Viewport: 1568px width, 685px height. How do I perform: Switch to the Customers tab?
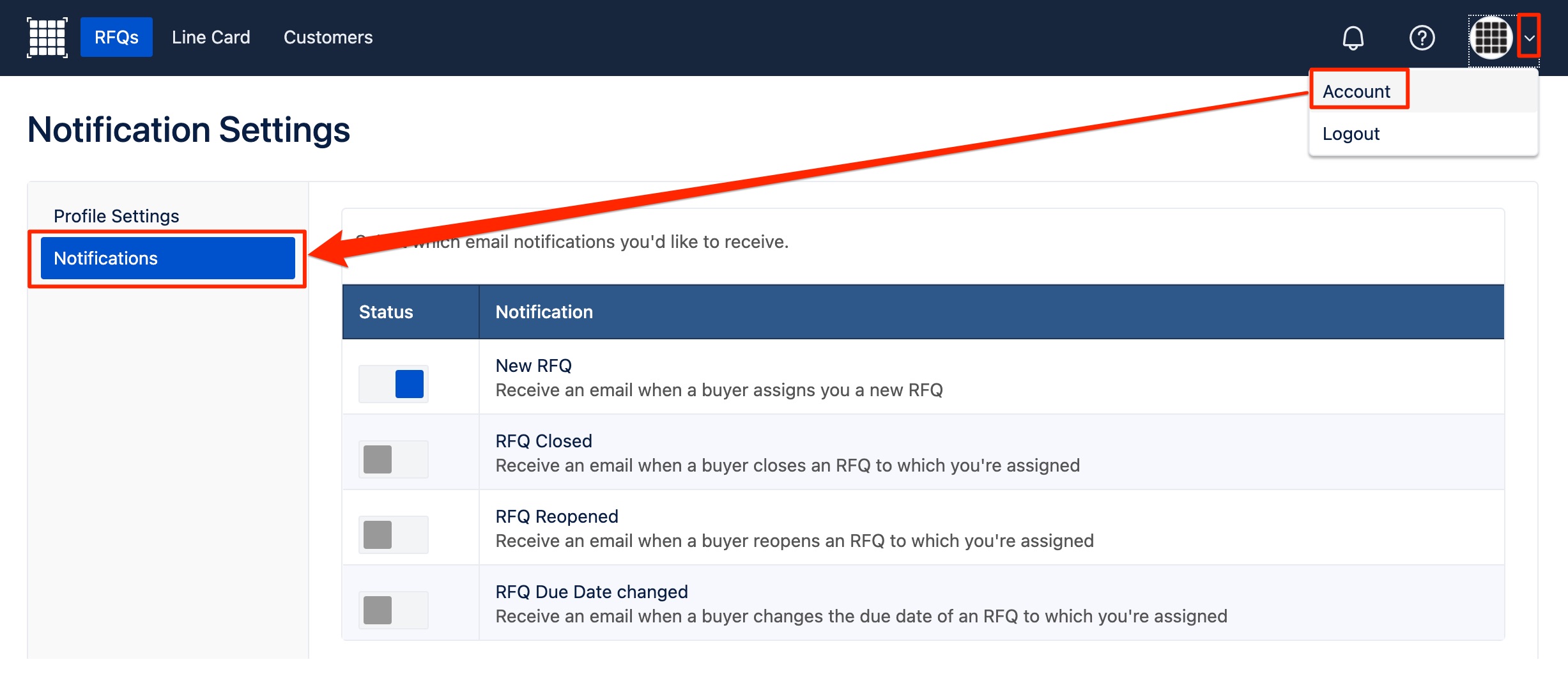[328, 37]
